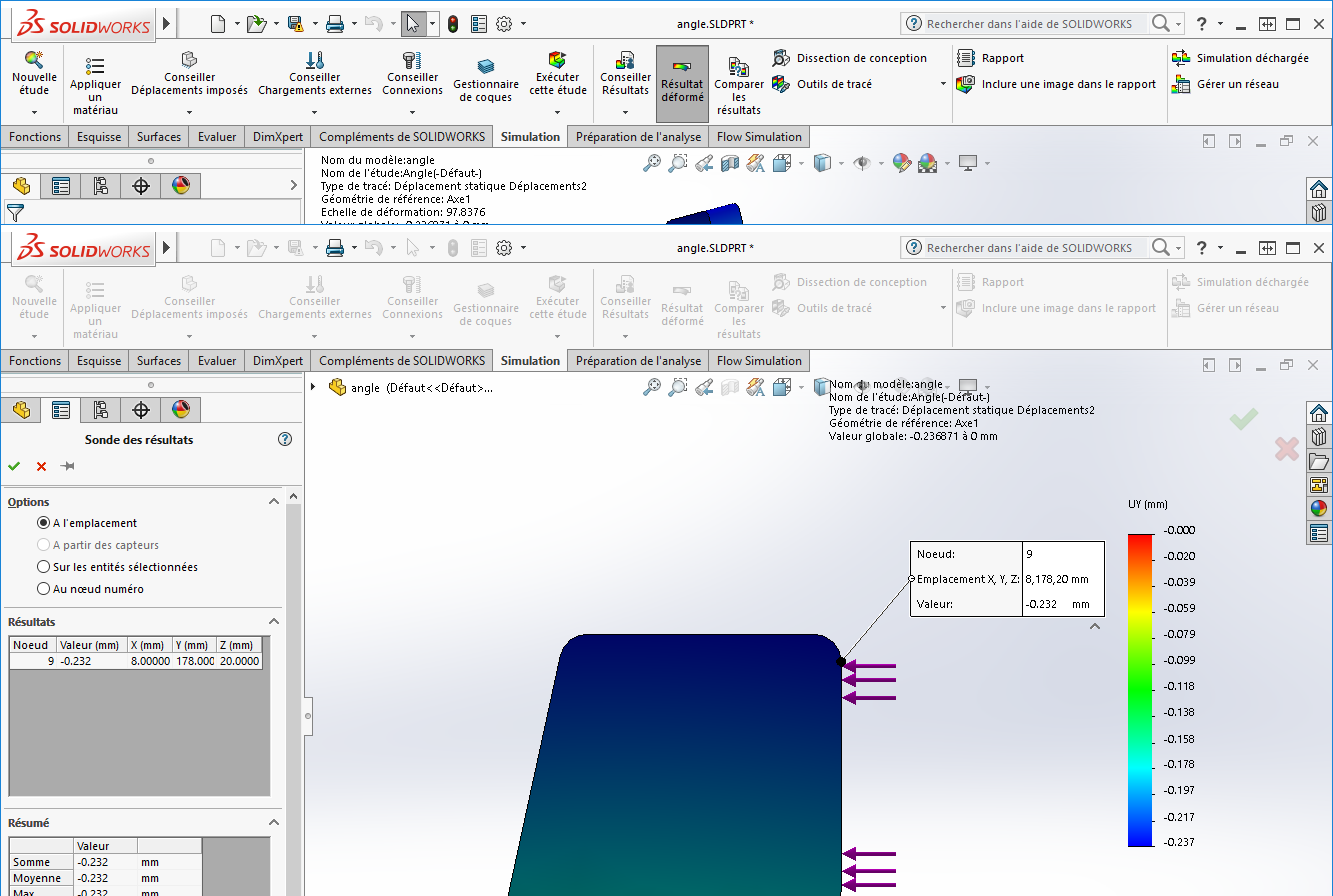Collapse the probe callout with chevron

tap(1095, 627)
